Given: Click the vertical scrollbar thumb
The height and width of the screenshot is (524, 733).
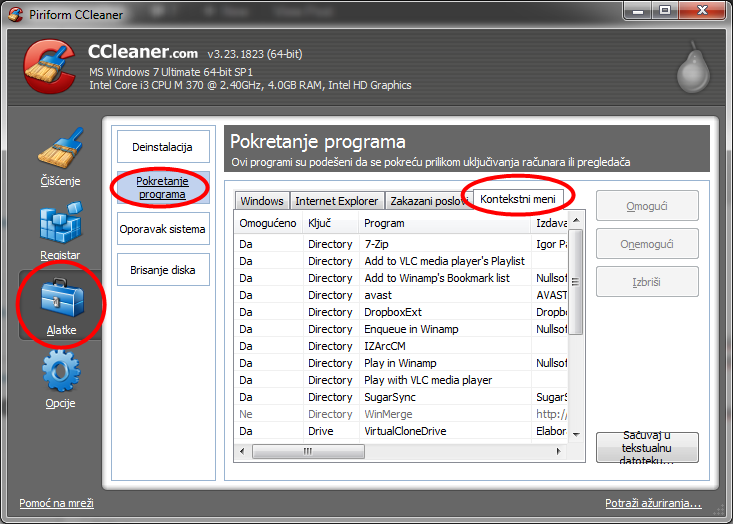Looking at the screenshot, I should 576,282.
